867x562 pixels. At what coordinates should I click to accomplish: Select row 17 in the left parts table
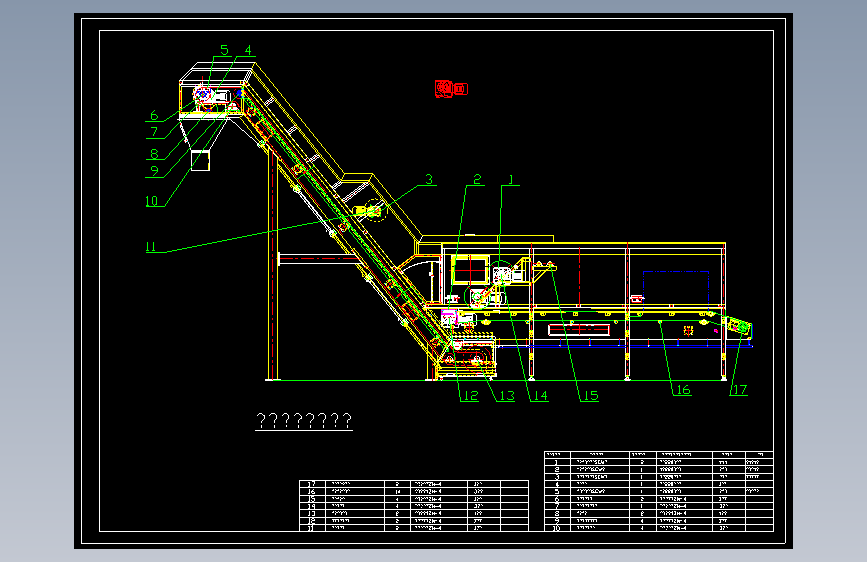[414, 484]
